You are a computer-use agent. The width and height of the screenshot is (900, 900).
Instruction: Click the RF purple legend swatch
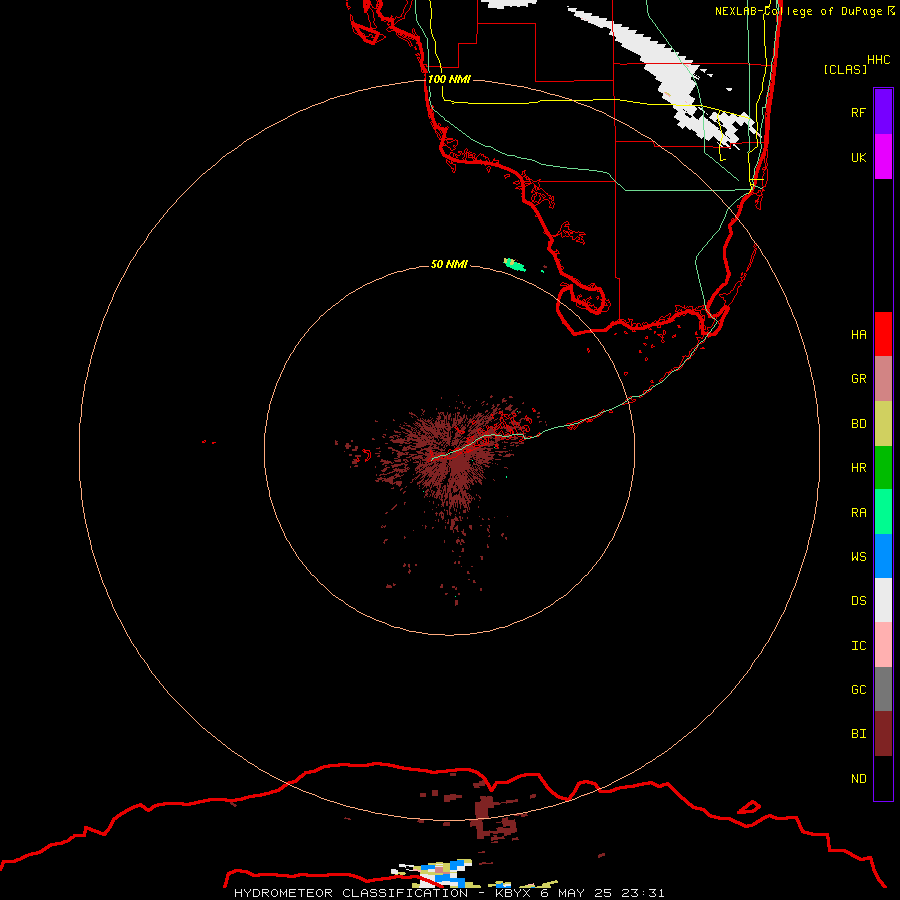[x=883, y=112]
